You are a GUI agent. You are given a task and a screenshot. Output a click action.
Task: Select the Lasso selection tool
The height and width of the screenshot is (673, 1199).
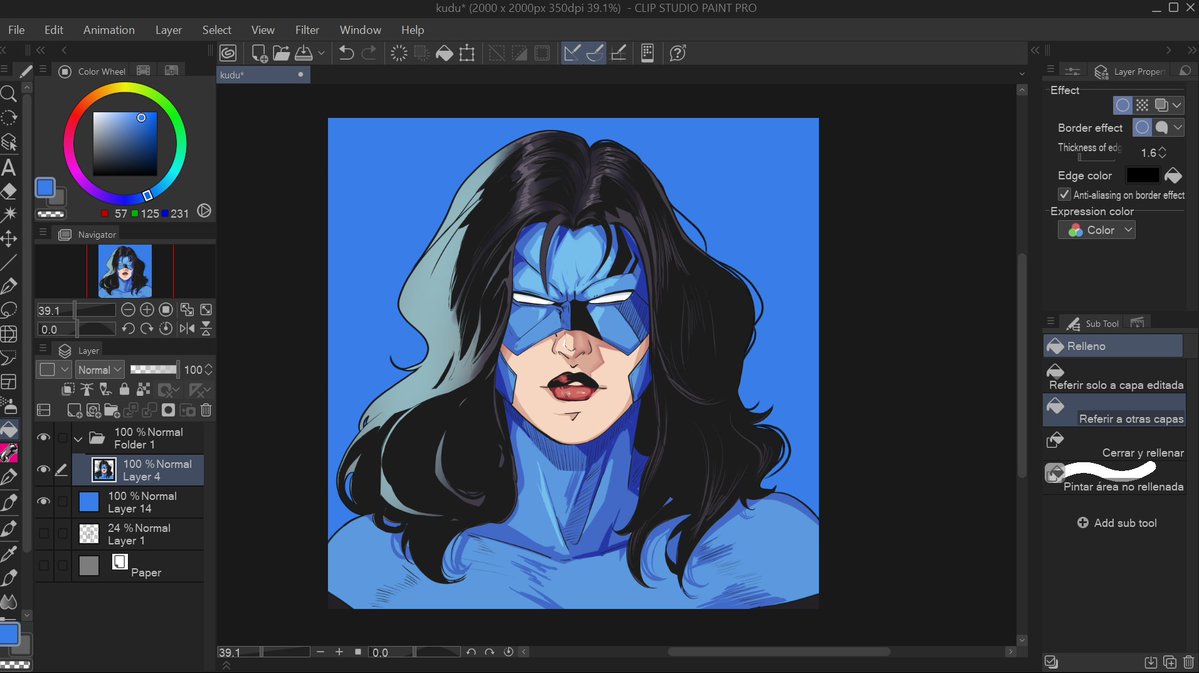[9, 310]
